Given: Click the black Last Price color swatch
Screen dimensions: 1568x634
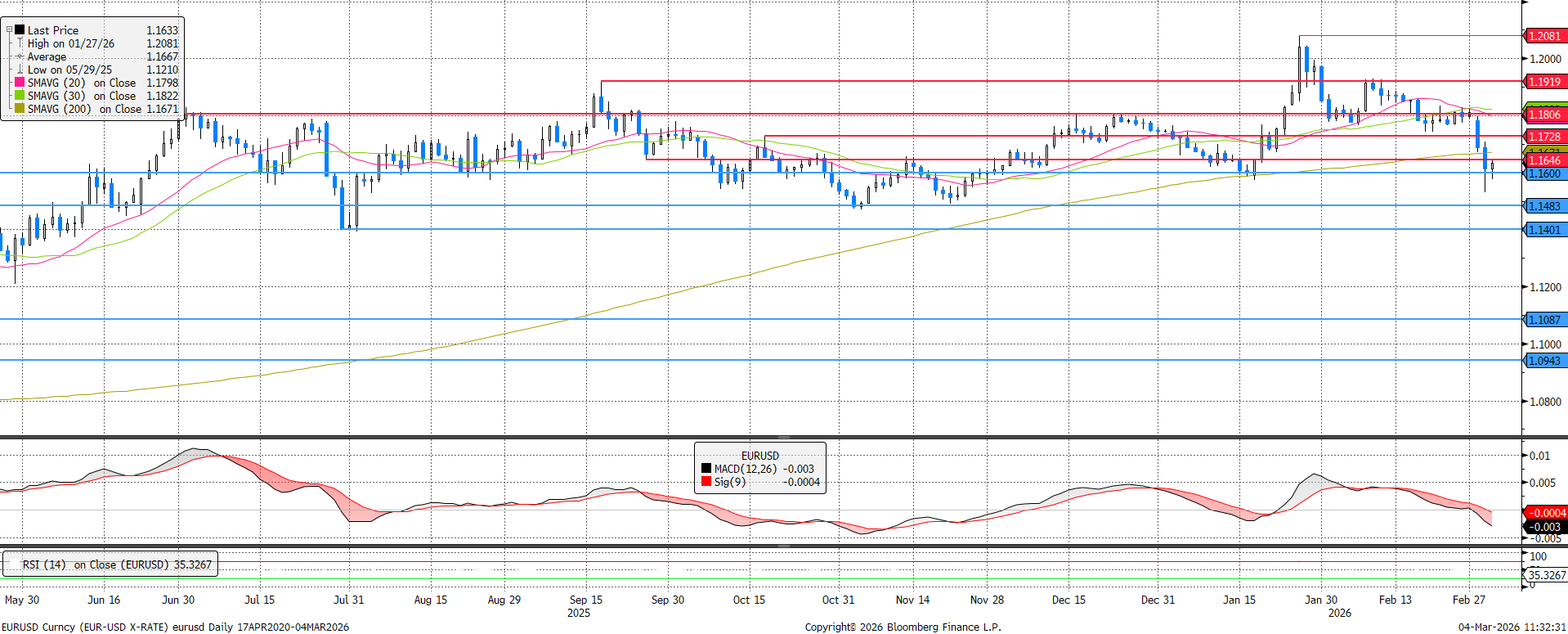Looking at the screenshot, I should tap(20, 30).
